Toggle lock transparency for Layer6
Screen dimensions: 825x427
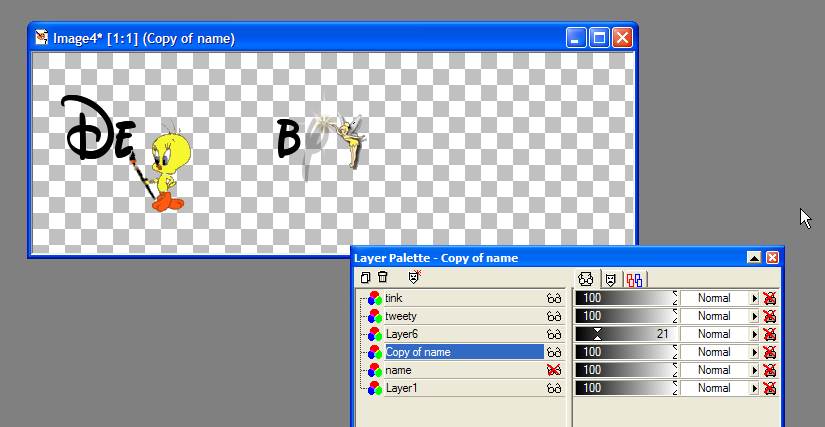click(770, 334)
